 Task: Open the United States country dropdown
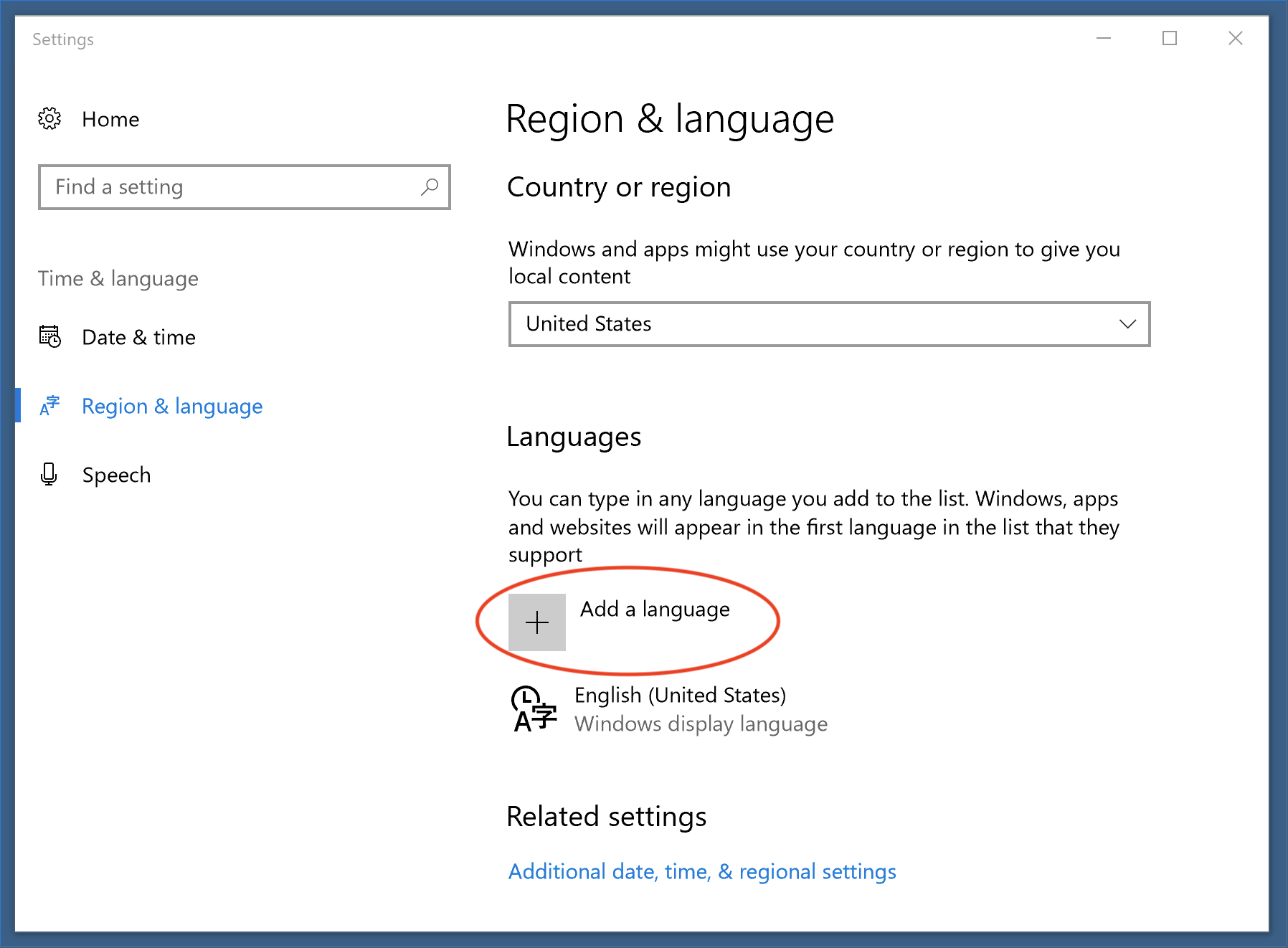click(829, 324)
